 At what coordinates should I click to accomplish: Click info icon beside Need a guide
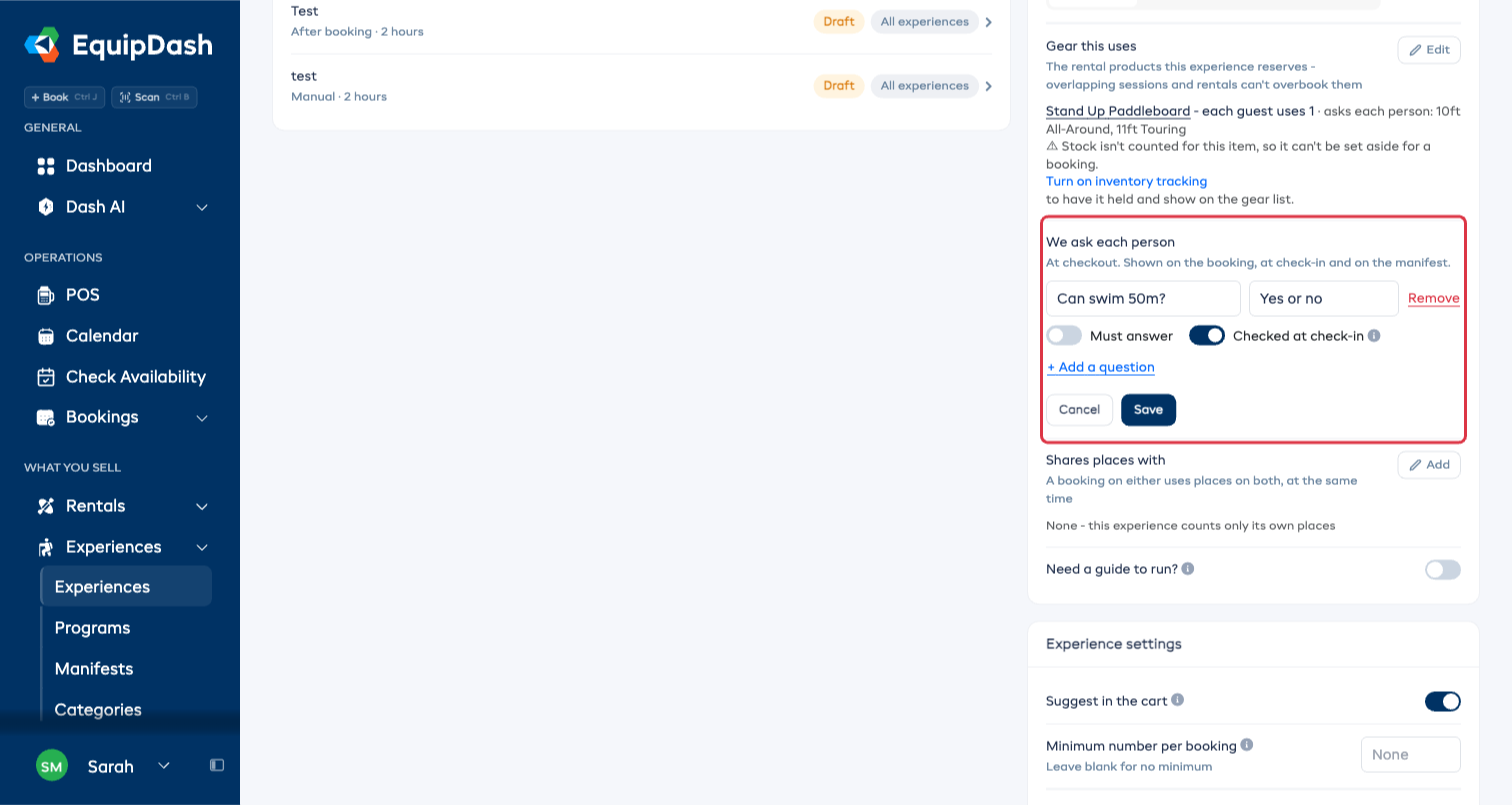click(1188, 568)
